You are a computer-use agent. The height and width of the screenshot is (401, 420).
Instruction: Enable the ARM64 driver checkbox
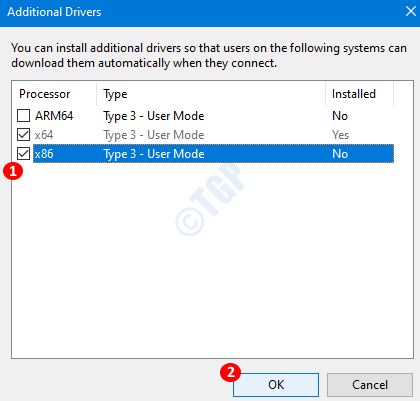coord(23,116)
